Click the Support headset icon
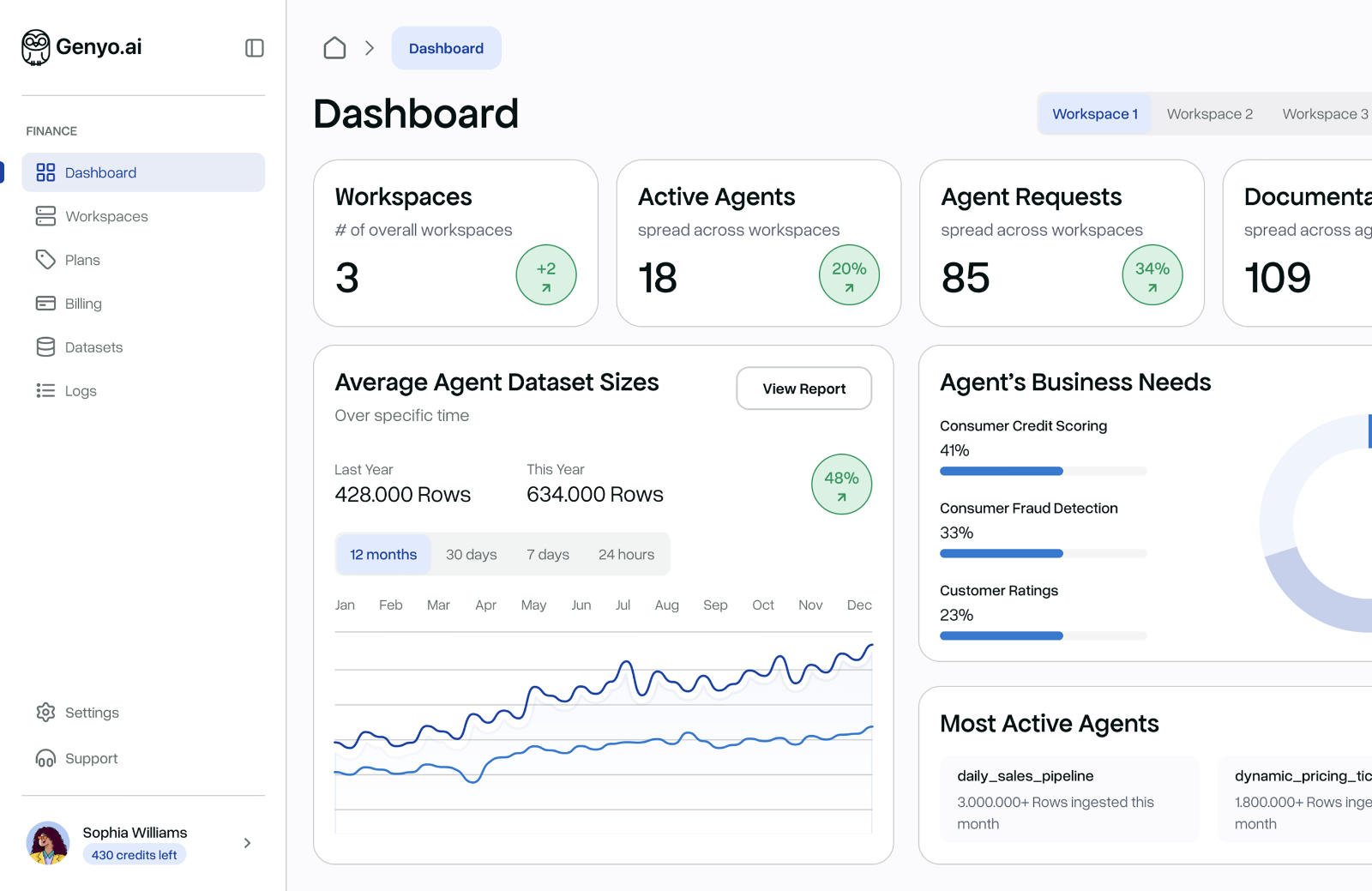 [46, 758]
